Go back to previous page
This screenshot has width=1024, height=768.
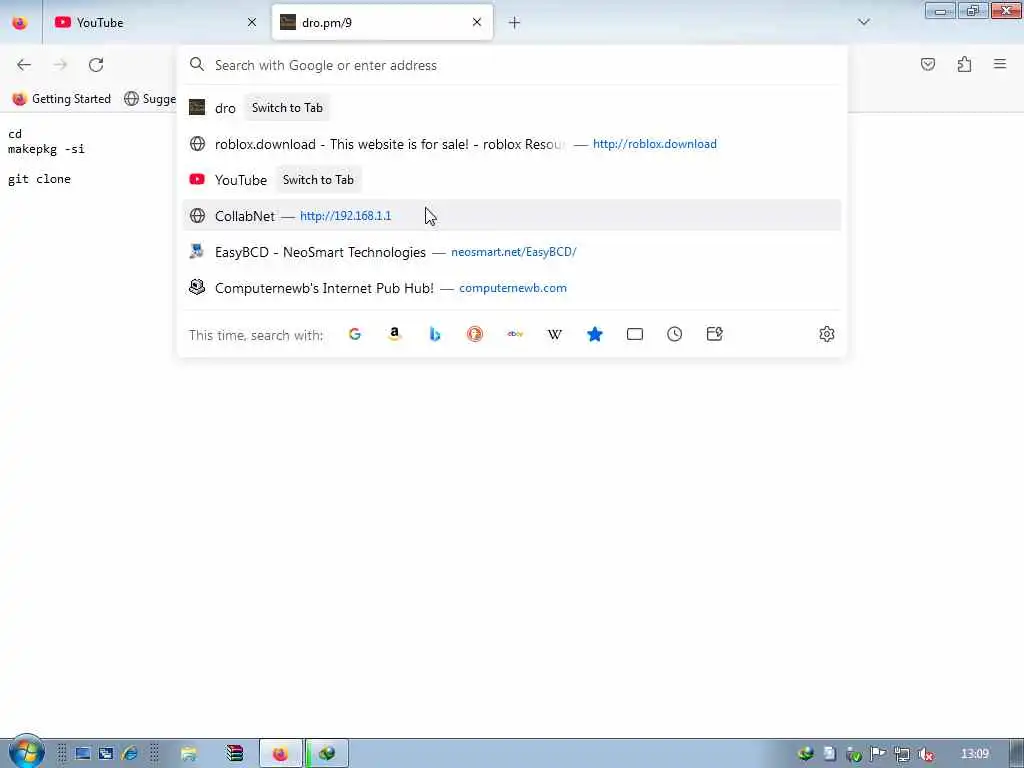pyautogui.click(x=24, y=65)
